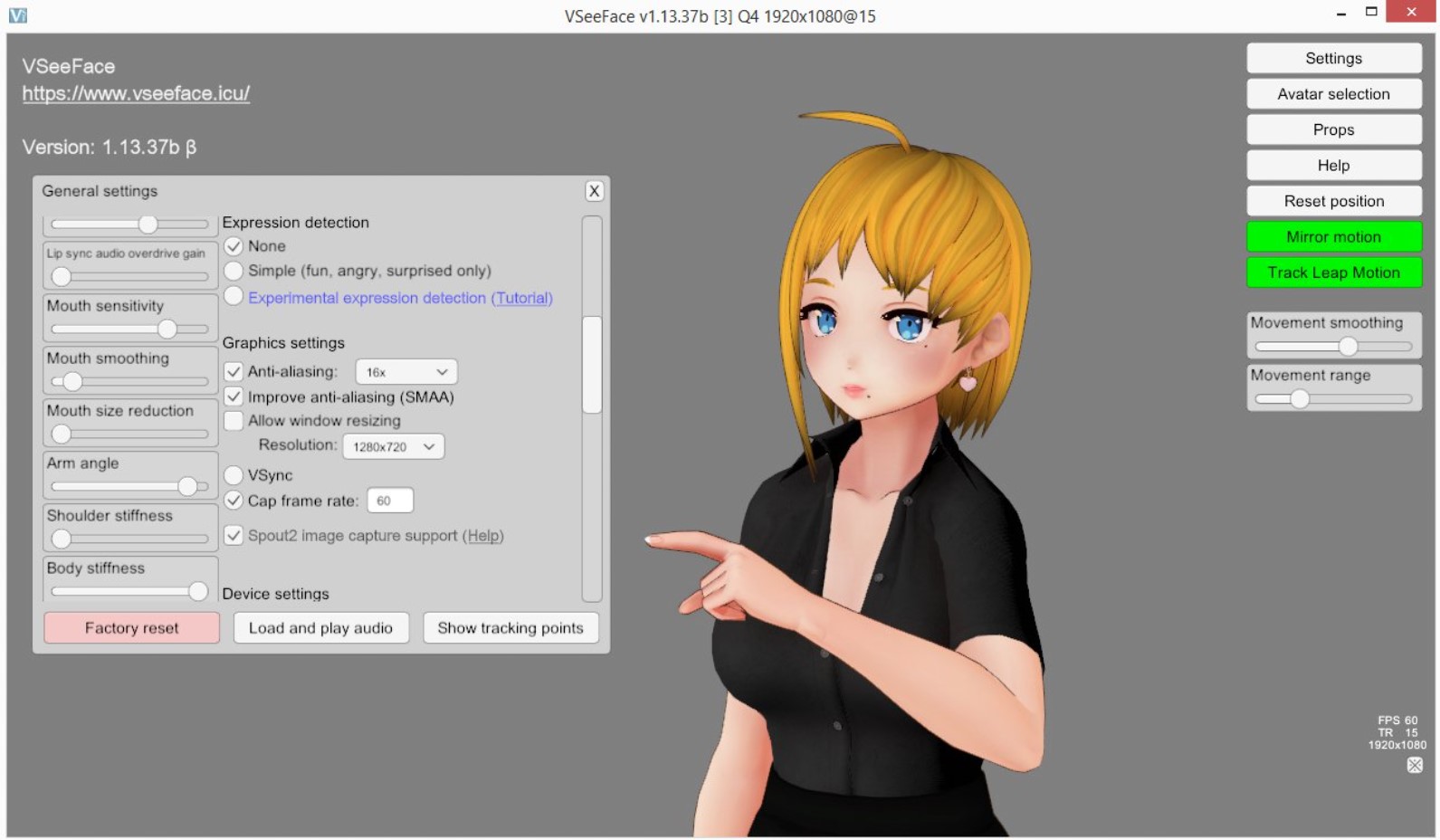Screen dimensions: 1440x840
Task: Toggle Mirror motion
Action: 1333,237
